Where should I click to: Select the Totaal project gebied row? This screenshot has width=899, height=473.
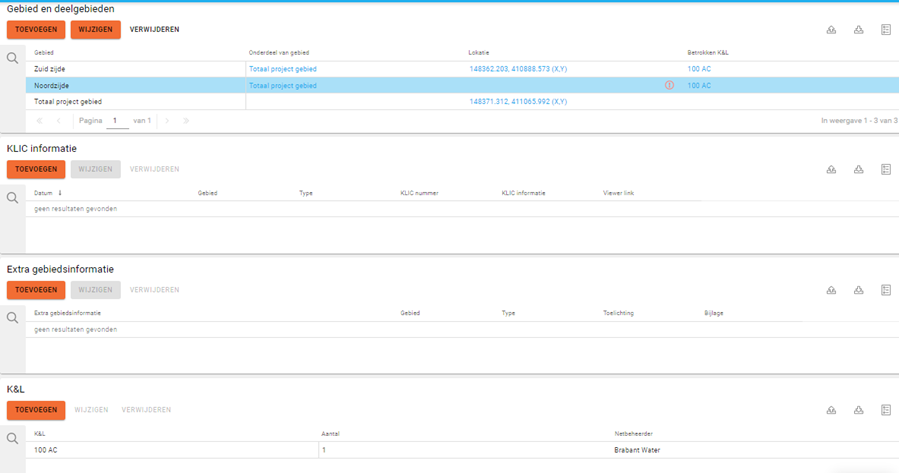68,102
